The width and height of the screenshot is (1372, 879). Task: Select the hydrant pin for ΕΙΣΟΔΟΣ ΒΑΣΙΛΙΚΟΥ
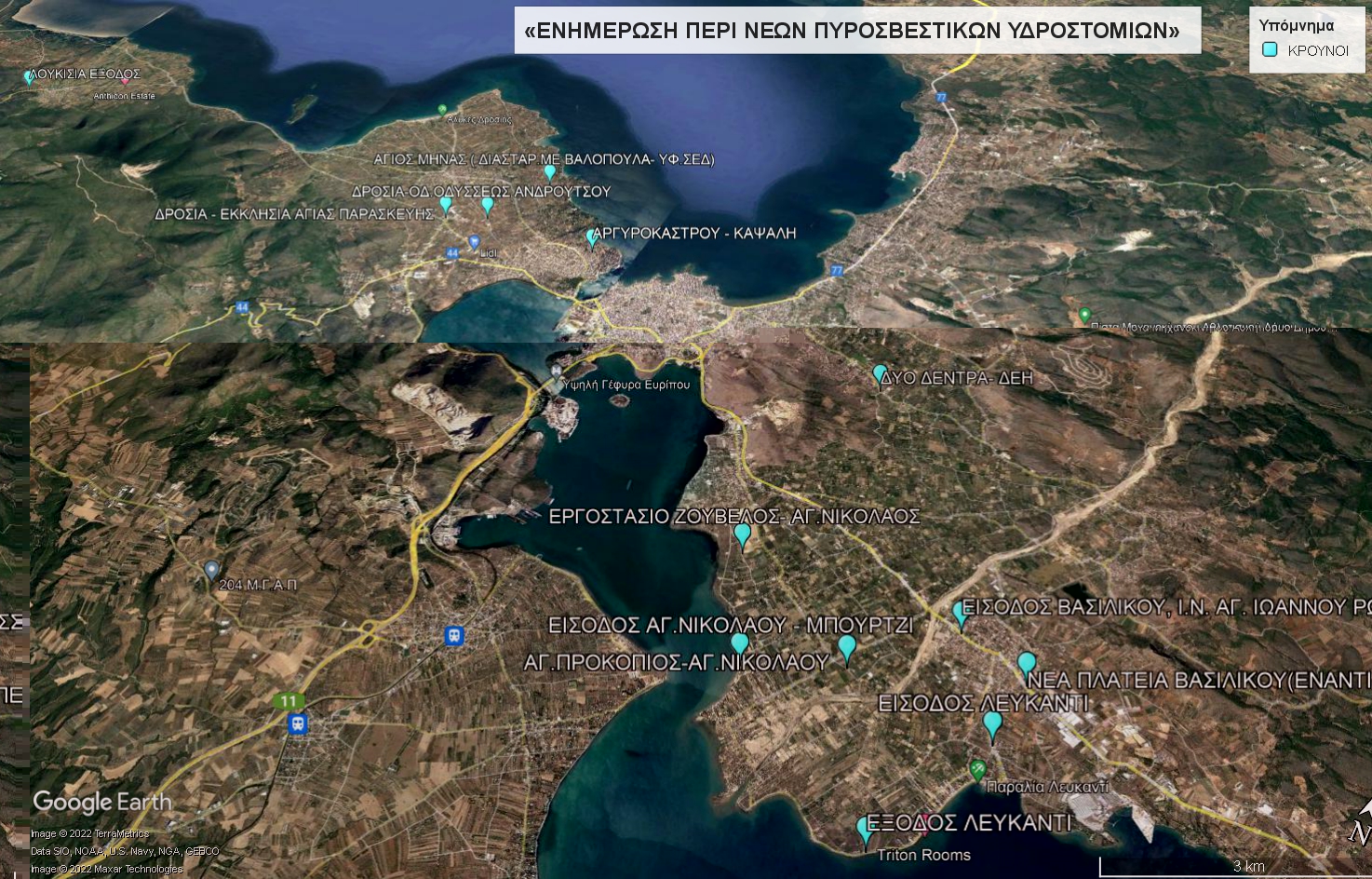click(x=961, y=614)
